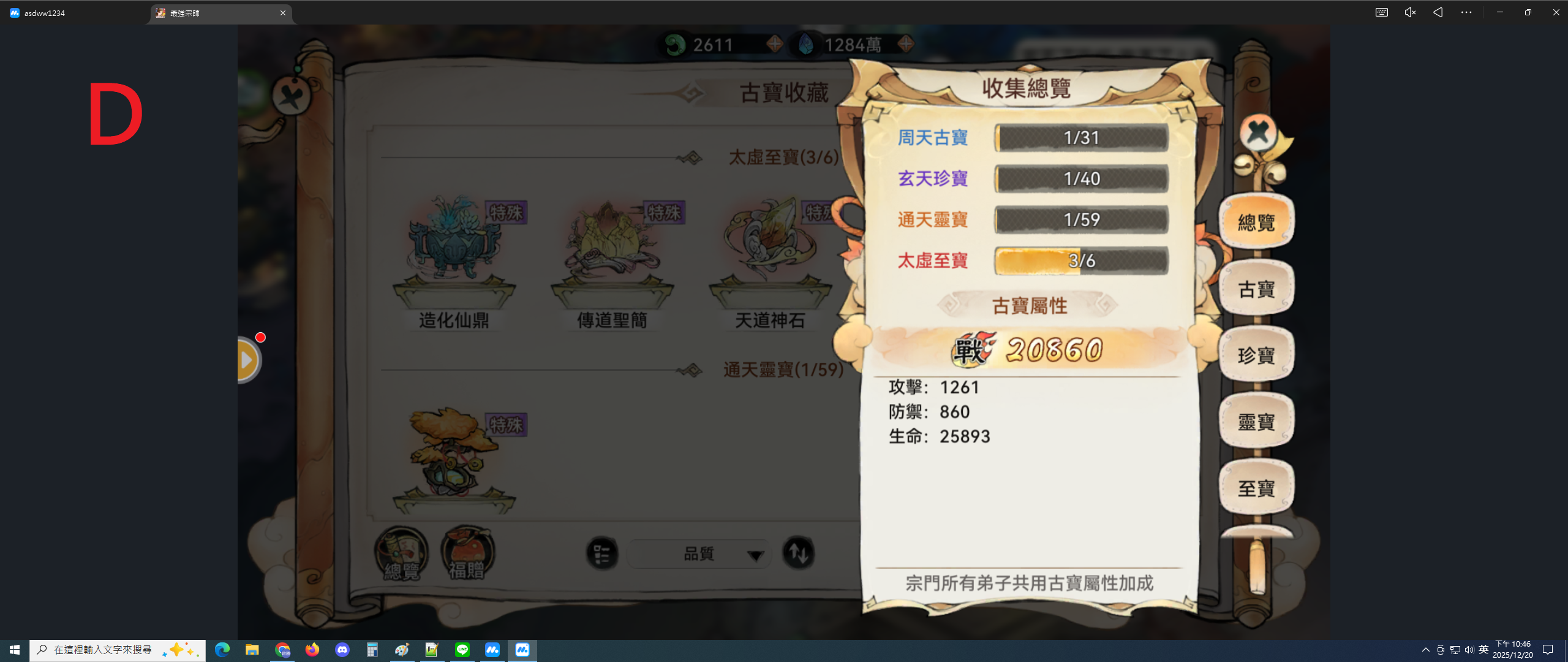Close the 收集總覽 overview panel

point(1258,132)
